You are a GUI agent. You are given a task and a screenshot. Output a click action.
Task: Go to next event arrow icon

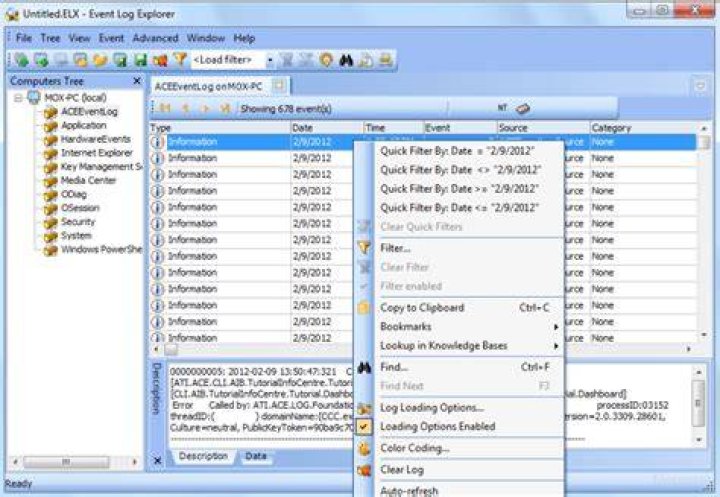[x=205, y=108]
